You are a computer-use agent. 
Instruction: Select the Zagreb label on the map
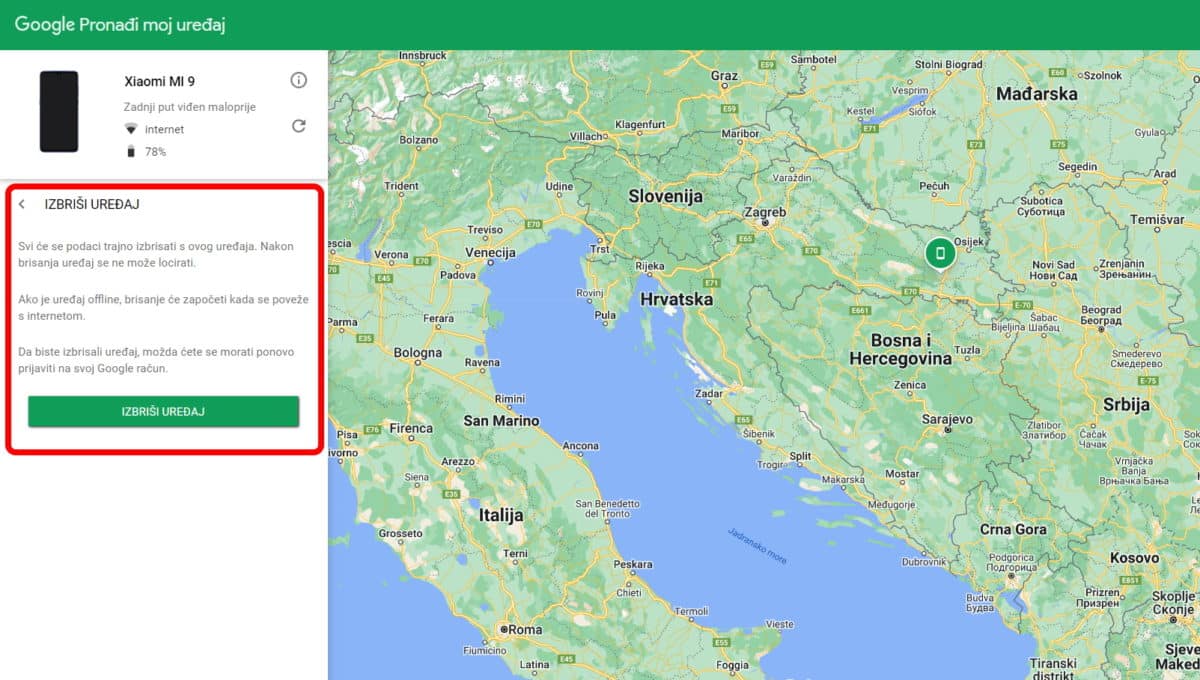point(765,213)
